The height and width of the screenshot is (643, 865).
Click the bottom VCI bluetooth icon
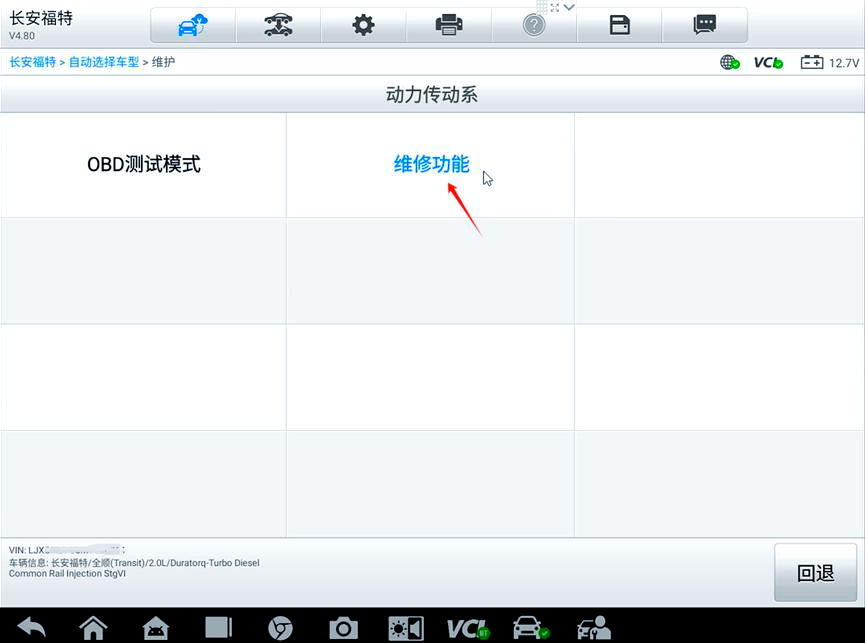[x=468, y=628]
